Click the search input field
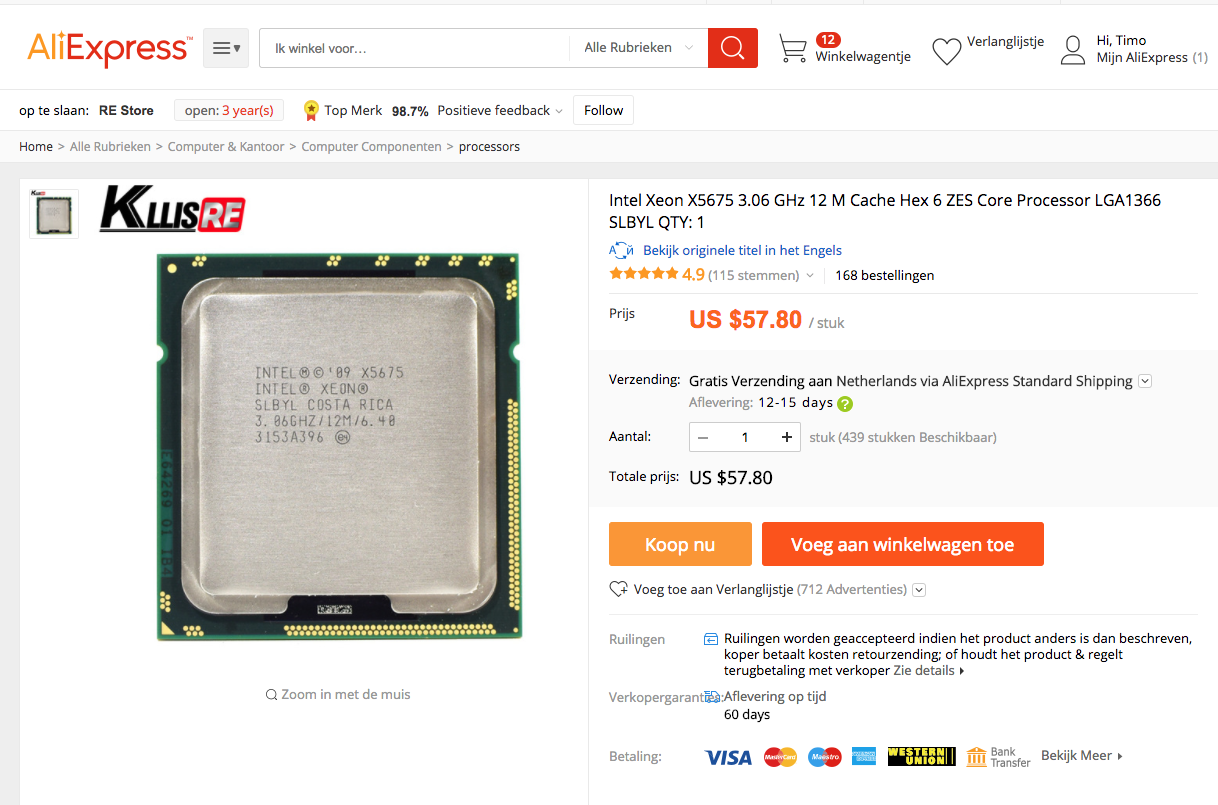The width and height of the screenshot is (1218, 805). click(415, 48)
